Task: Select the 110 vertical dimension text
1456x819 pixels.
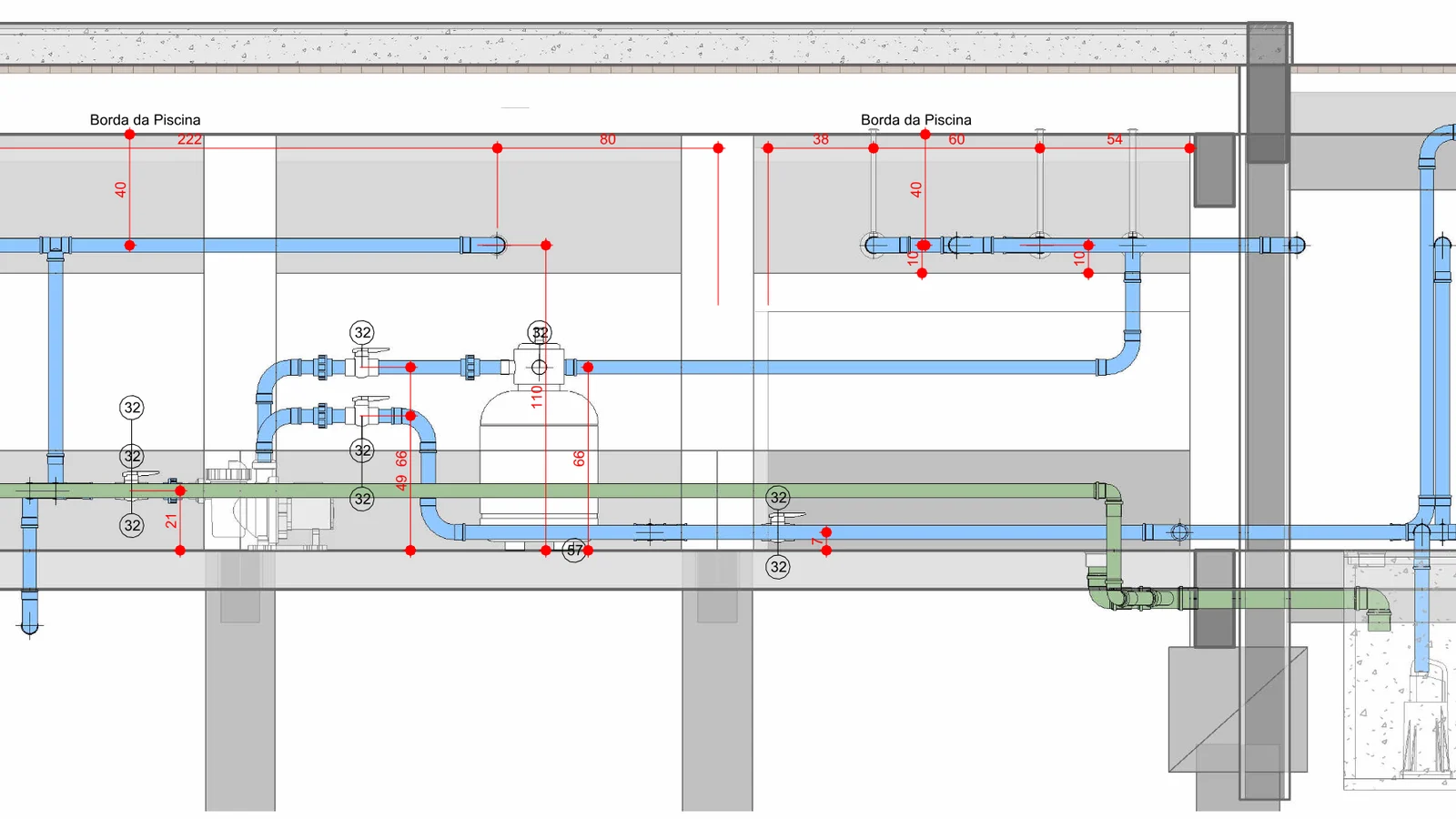Action: point(537,396)
